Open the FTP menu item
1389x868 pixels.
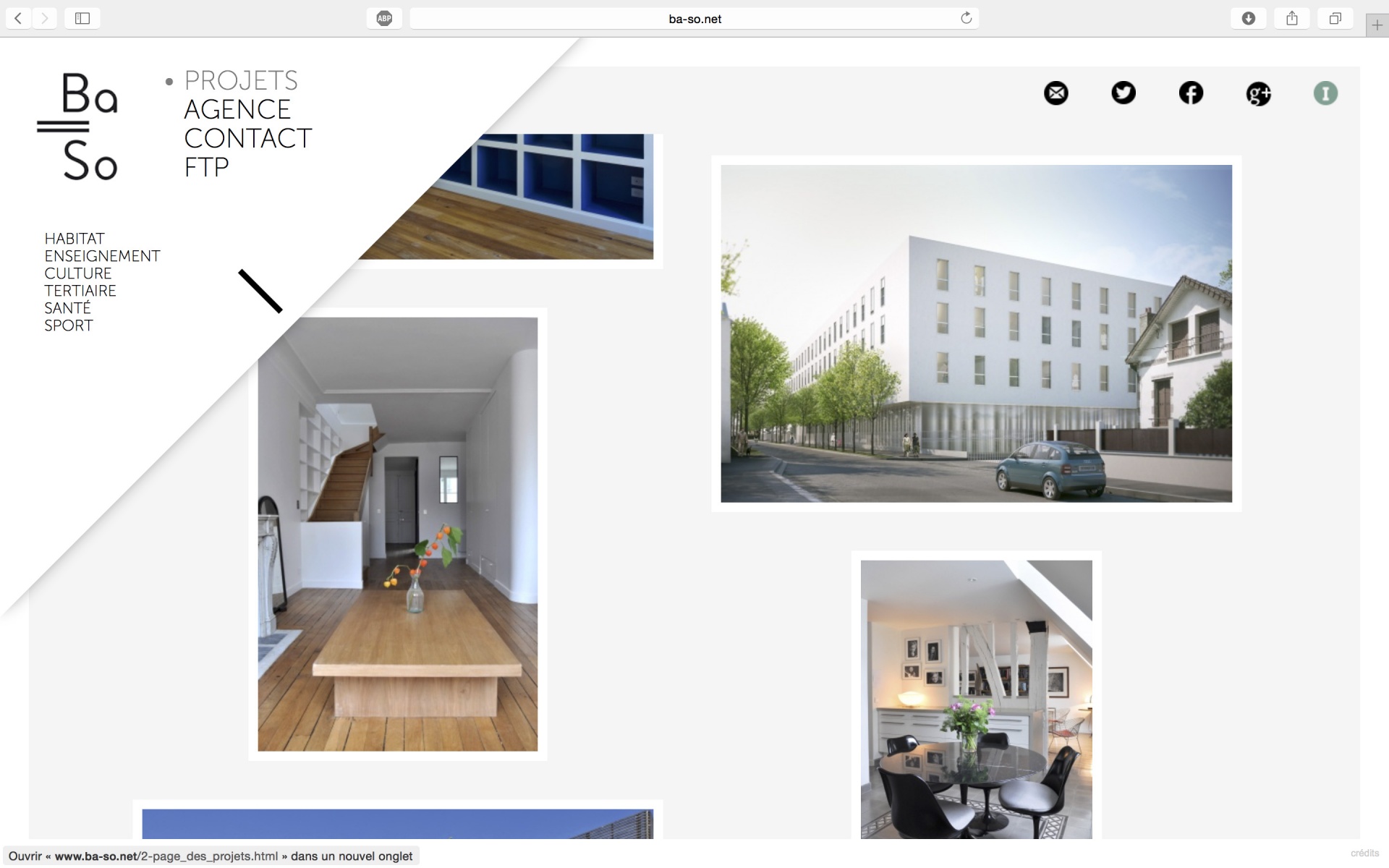click(x=207, y=167)
